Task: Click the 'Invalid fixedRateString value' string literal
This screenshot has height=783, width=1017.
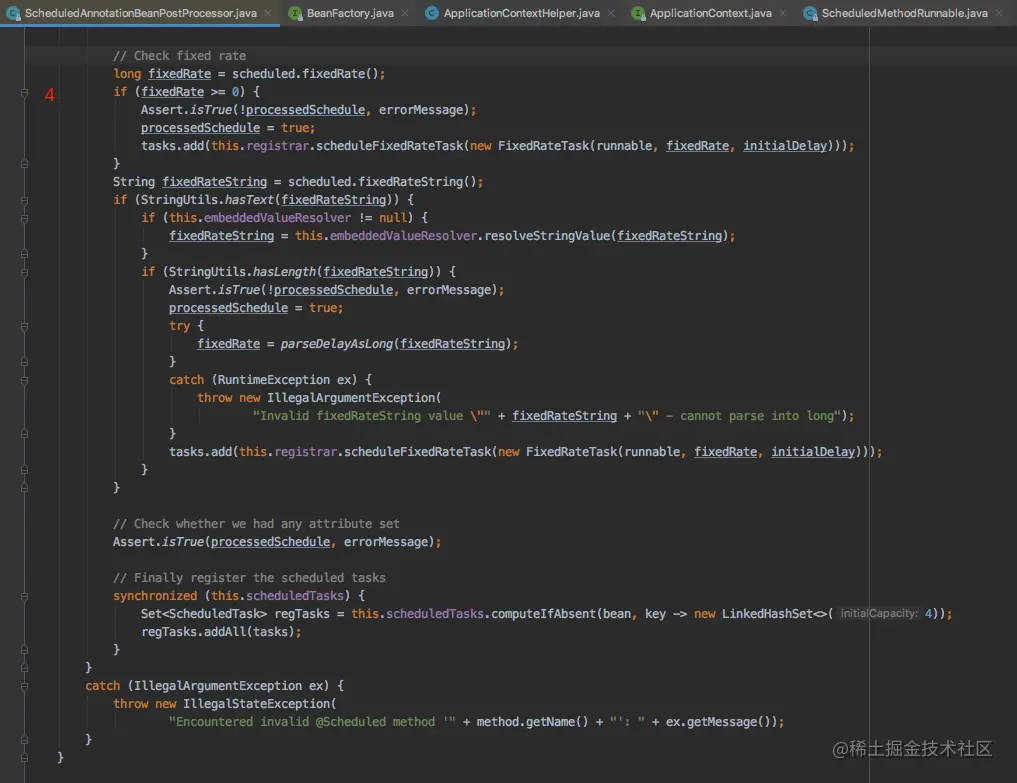Action: [x=372, y=416]
